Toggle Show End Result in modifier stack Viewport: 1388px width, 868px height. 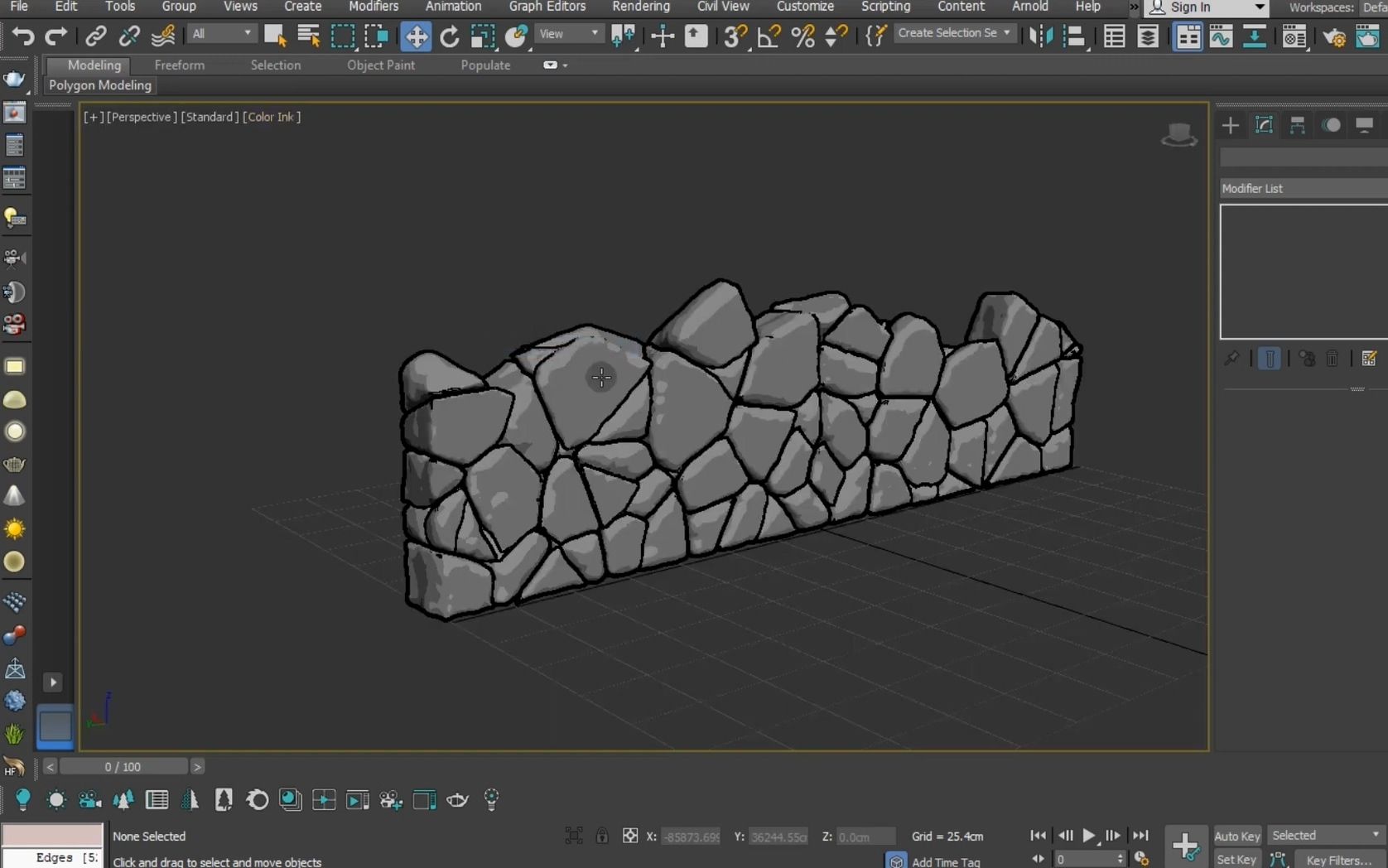click(1269, 359)
